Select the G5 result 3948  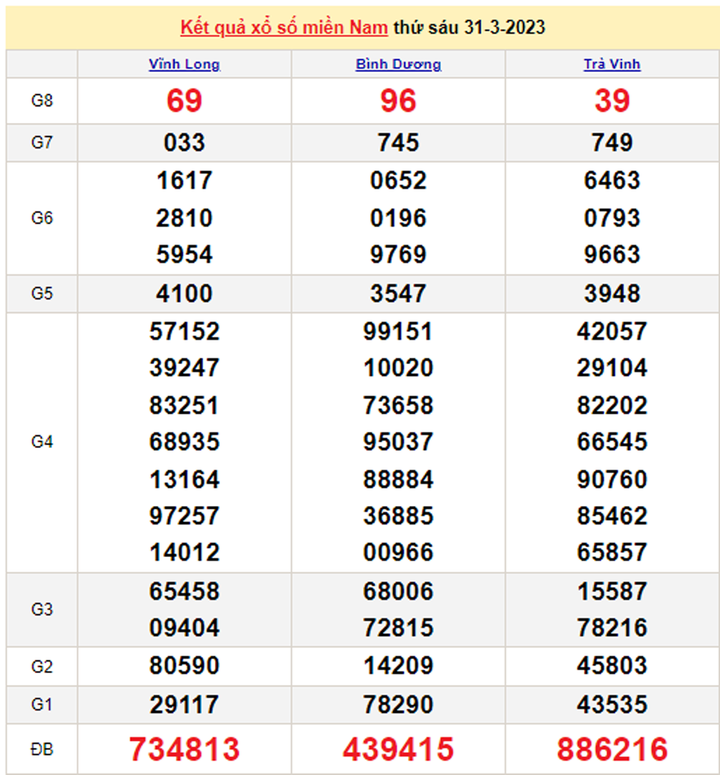click(612, 294)
